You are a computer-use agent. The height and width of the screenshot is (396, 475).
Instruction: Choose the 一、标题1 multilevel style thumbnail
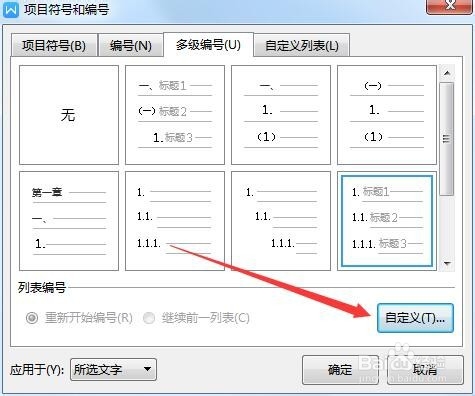tap(175, 115)
